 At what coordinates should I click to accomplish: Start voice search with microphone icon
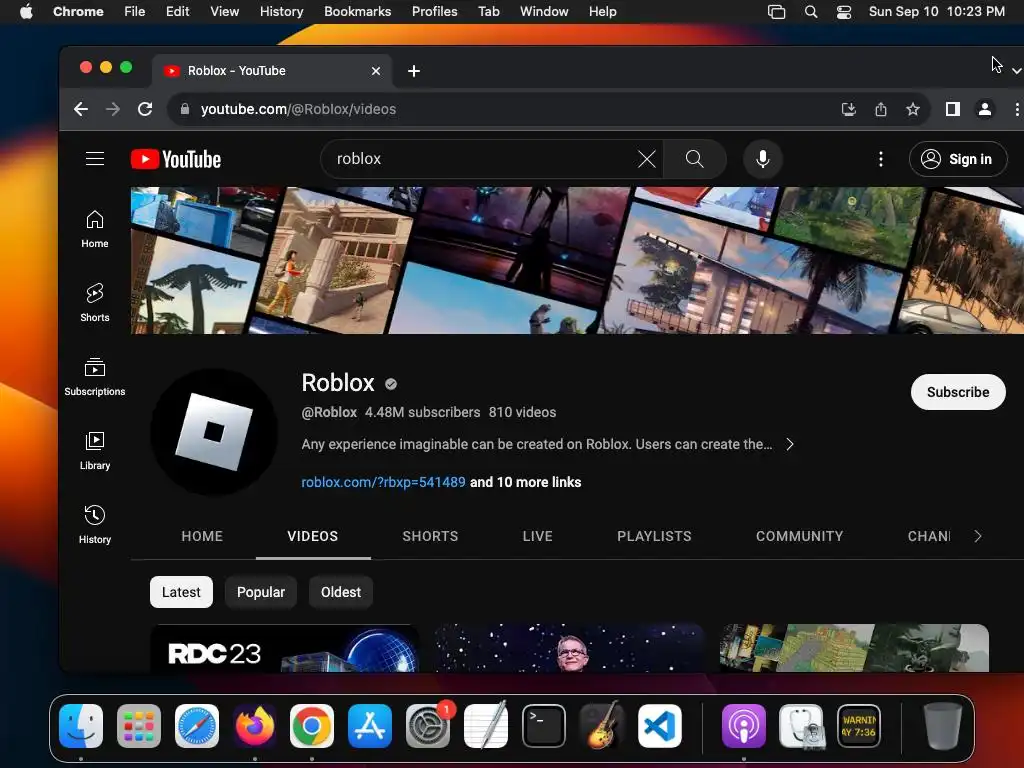pos(762,159)
